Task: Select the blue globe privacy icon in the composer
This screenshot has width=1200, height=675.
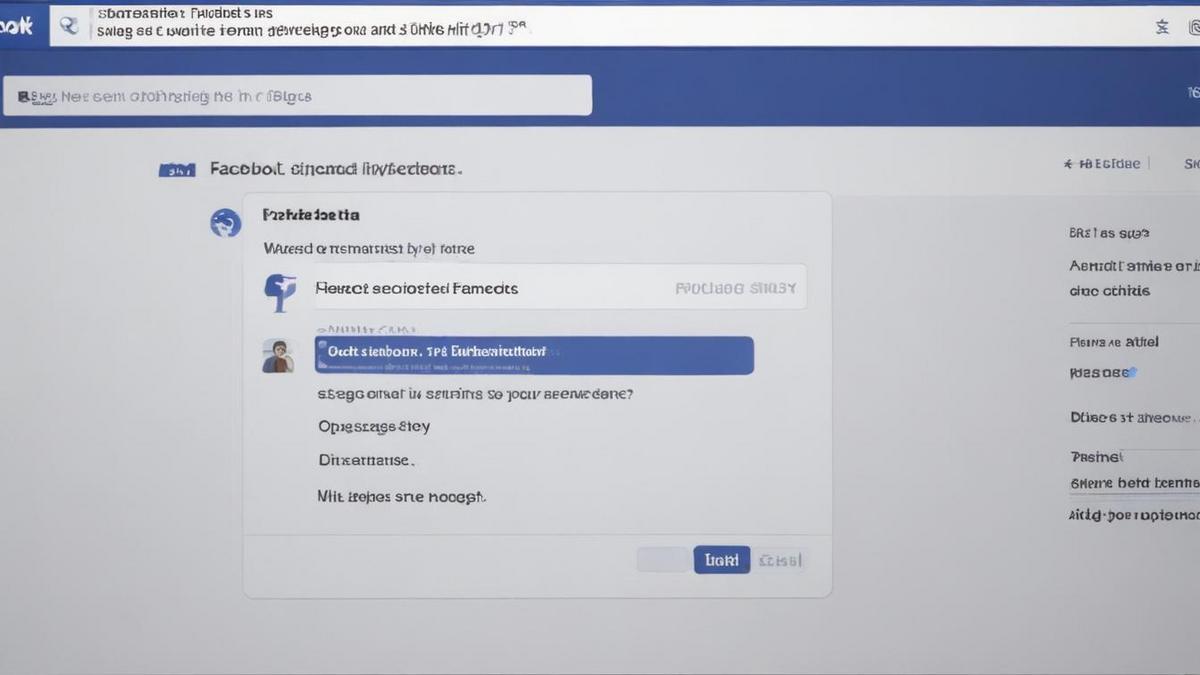Action: (x=226, y=223)
